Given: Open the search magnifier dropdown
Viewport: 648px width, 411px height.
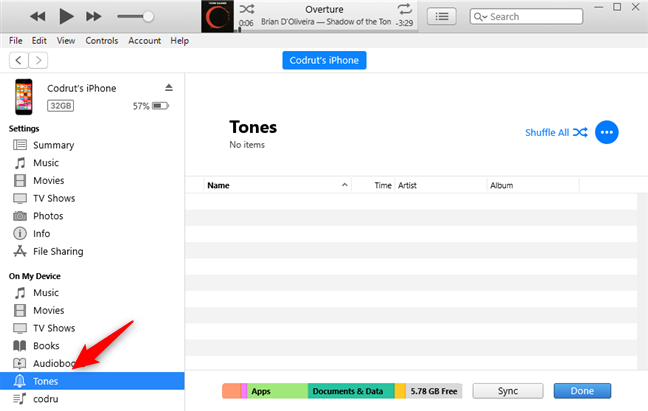Looking at the screenshot, I should click(480, 17).
